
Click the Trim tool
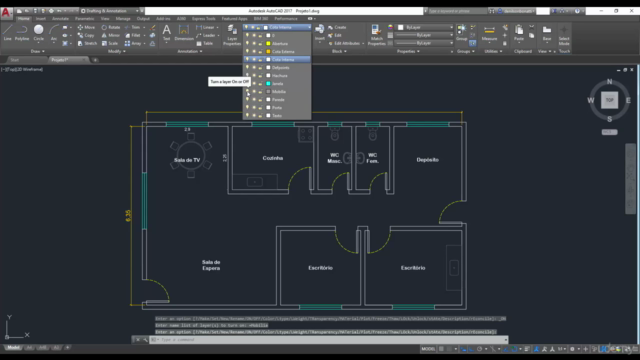pyautogui.click(x=132, y=27)
